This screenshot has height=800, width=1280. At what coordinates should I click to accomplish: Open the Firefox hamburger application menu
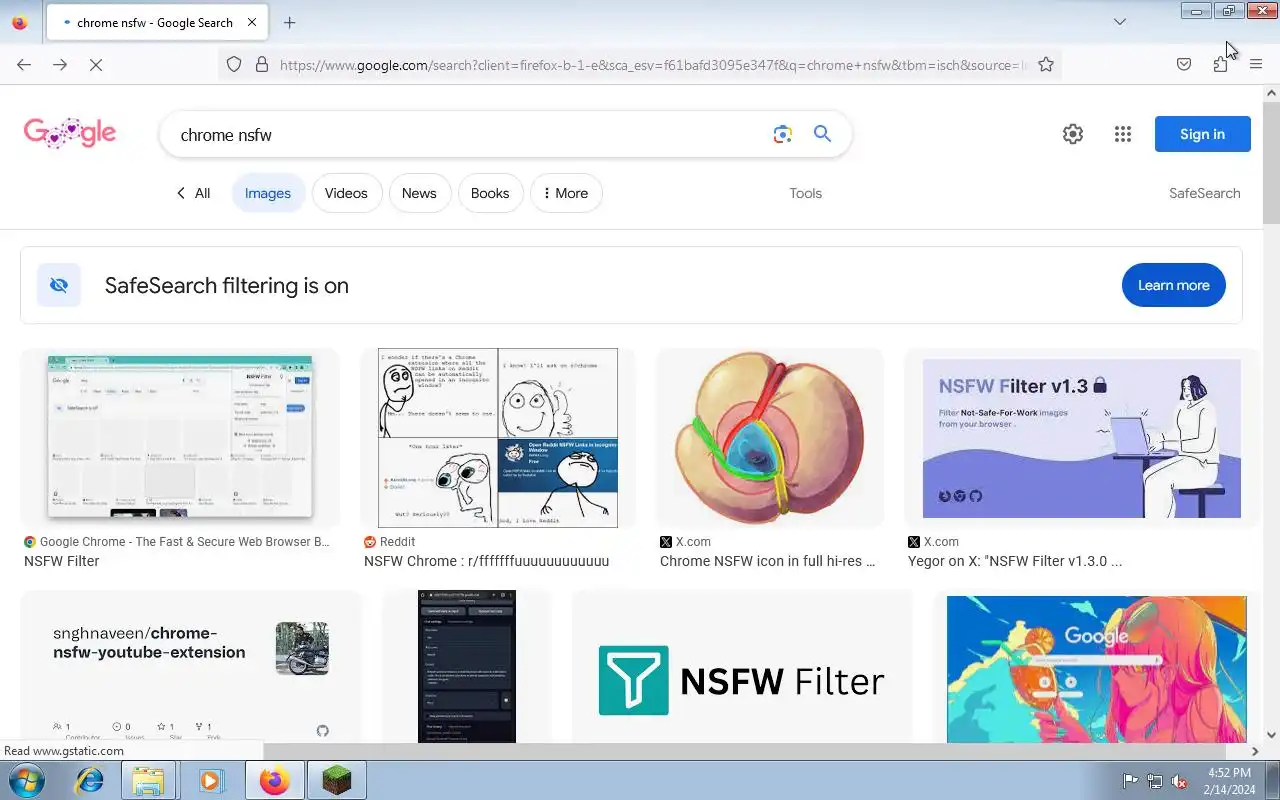(x=1256, y=64)
